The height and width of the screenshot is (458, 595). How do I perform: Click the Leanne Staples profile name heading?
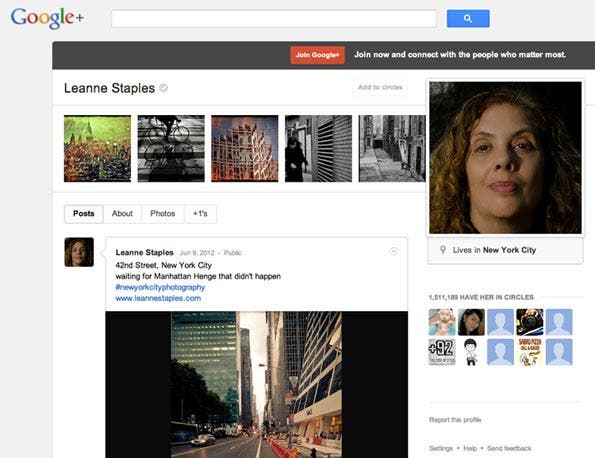(x=109, y=88)
